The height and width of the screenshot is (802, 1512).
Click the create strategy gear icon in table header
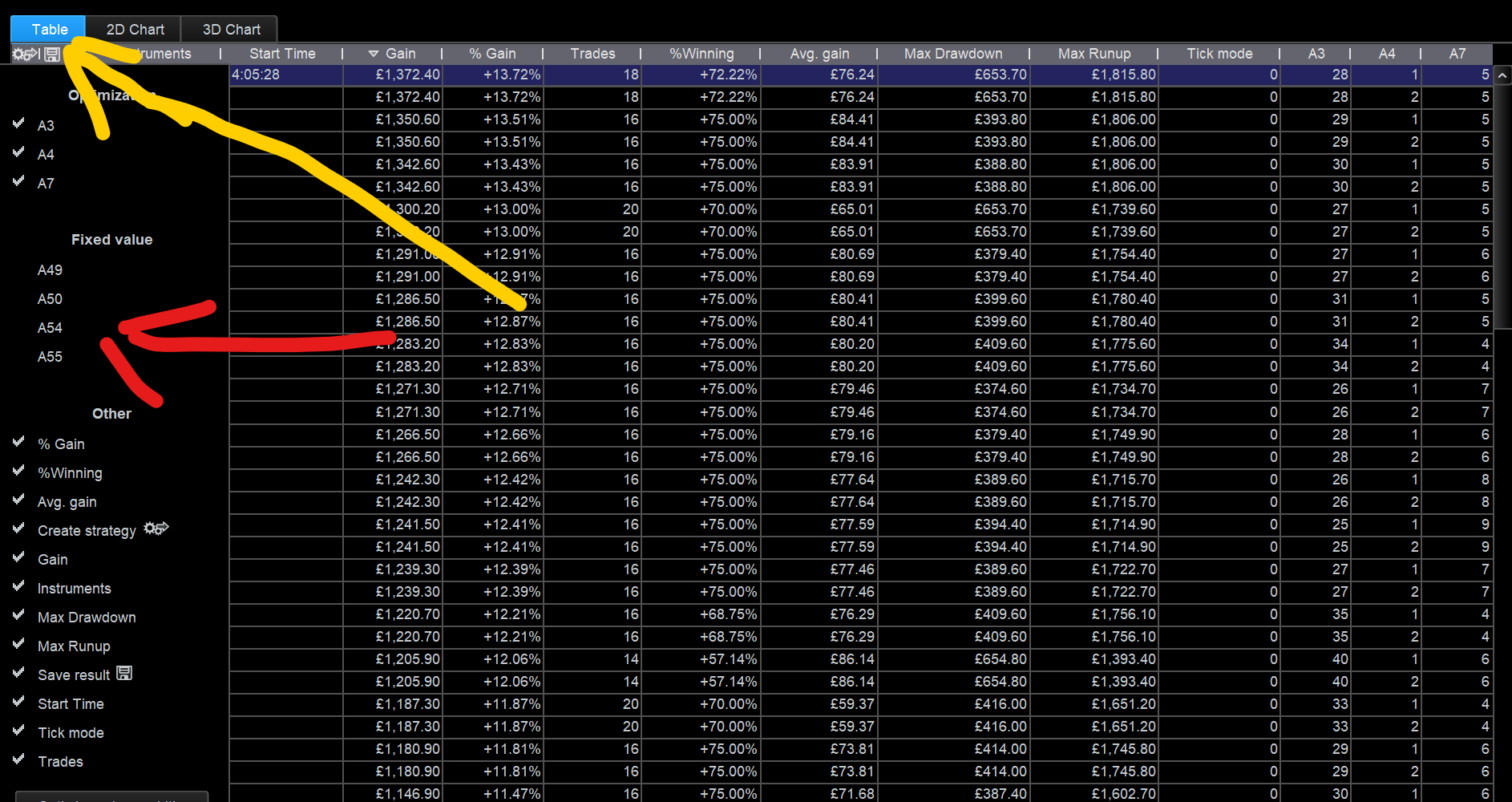[x=26, y=54]
